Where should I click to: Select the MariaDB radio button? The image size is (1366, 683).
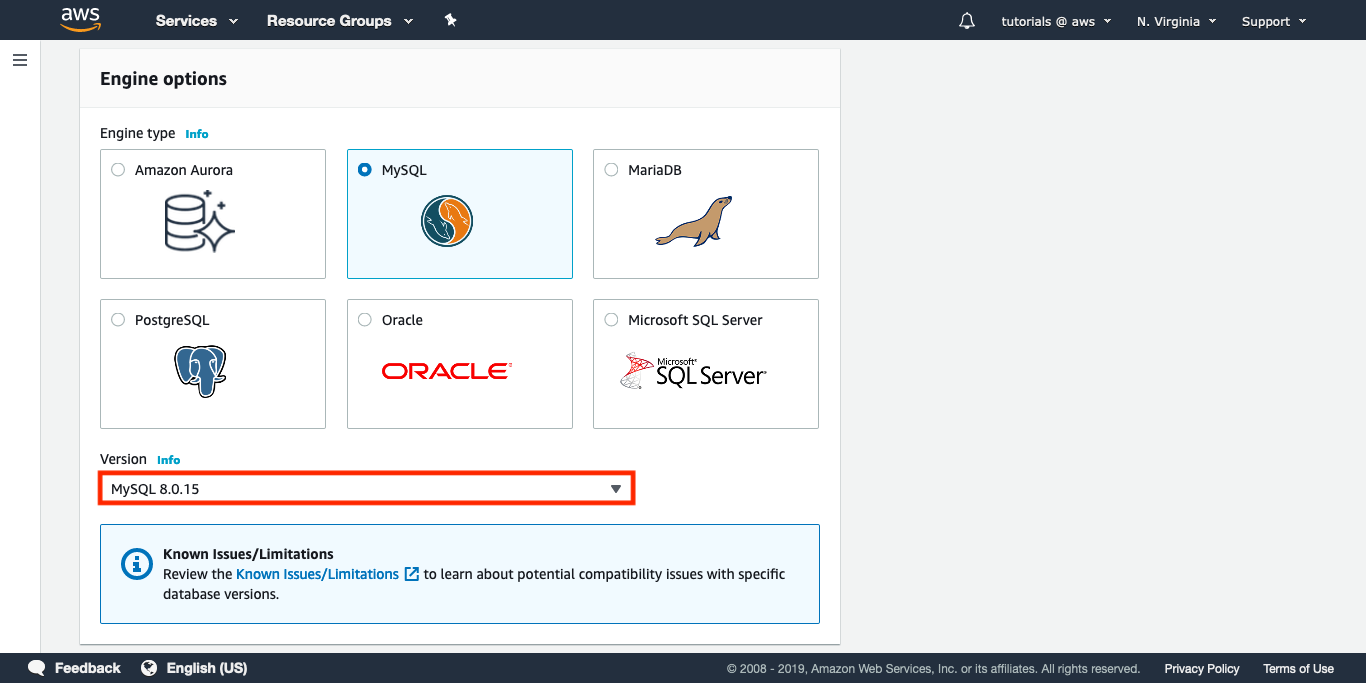[x=611, y=170]
